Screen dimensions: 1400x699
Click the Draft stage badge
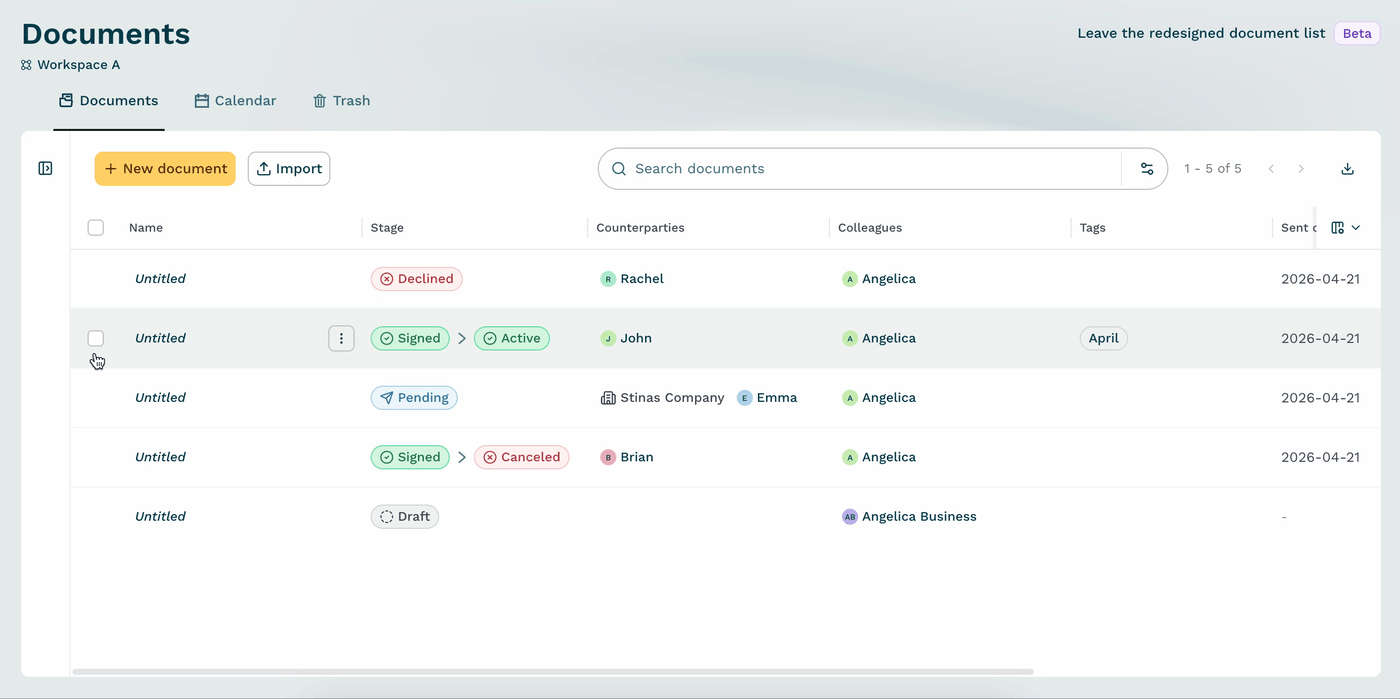(x=405, y=516)
